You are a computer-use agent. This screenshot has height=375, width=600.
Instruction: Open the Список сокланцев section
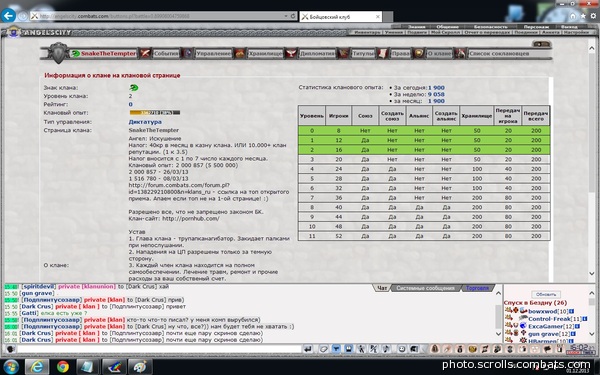[499, 54]
